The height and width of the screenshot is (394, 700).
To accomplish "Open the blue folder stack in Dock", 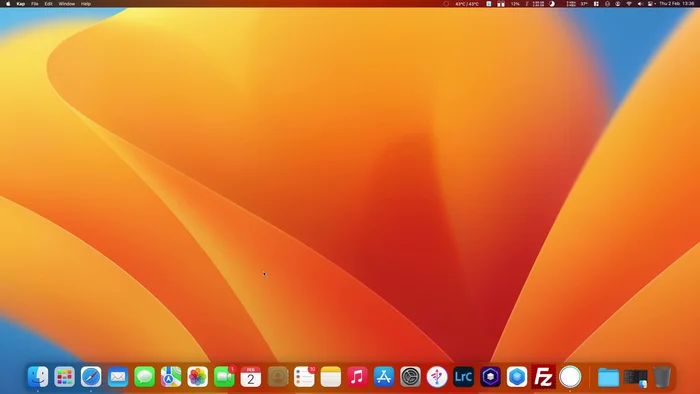I will click(x=608, y=377).
